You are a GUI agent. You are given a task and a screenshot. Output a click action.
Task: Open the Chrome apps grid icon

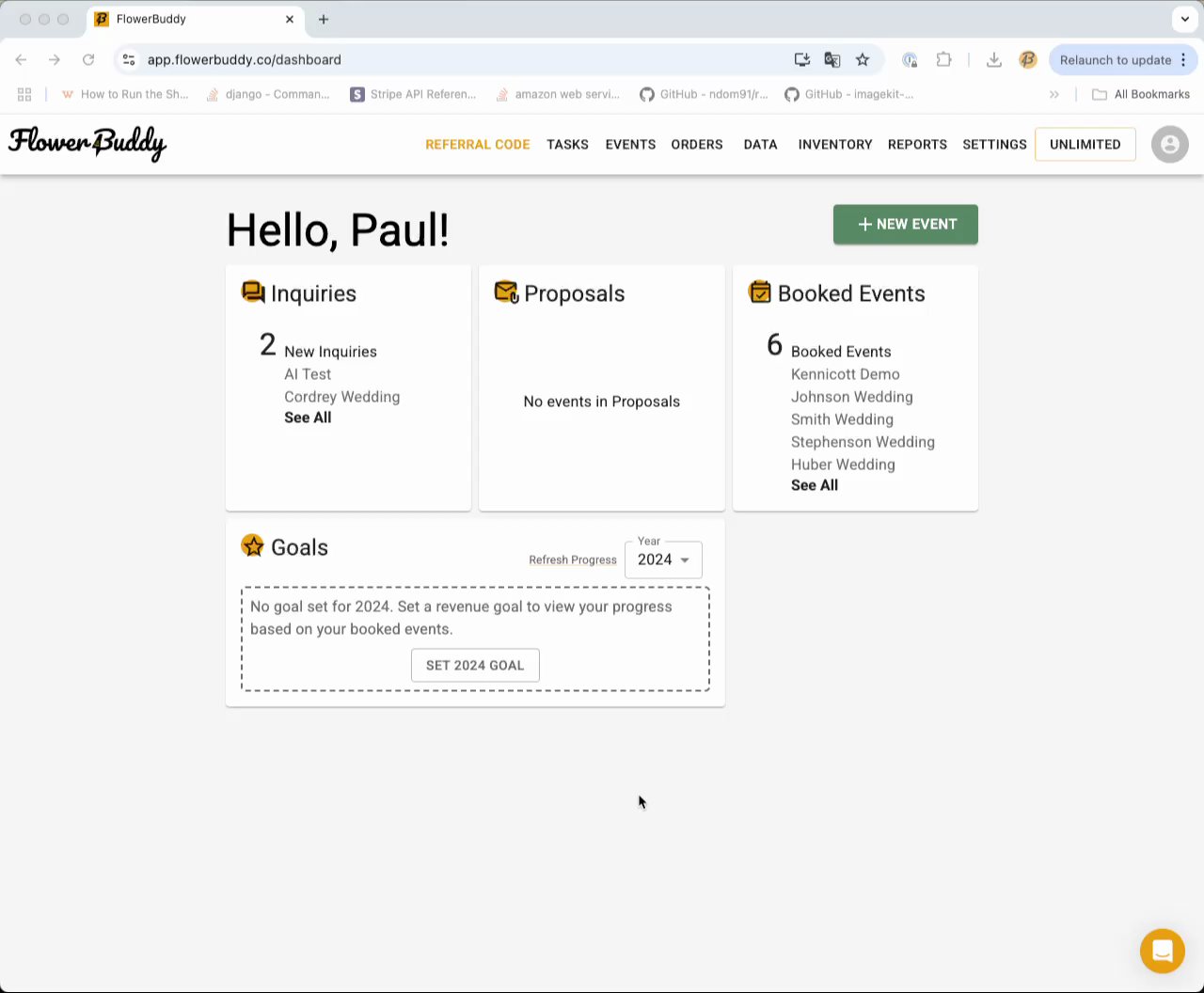coord(24,94)
